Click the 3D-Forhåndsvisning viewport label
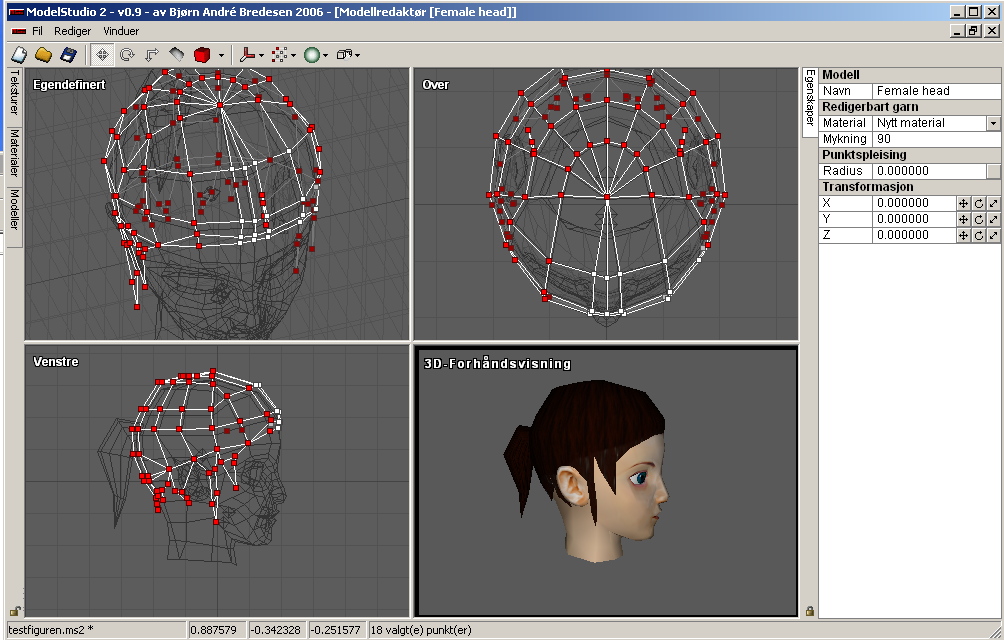 tap(498, 364)
